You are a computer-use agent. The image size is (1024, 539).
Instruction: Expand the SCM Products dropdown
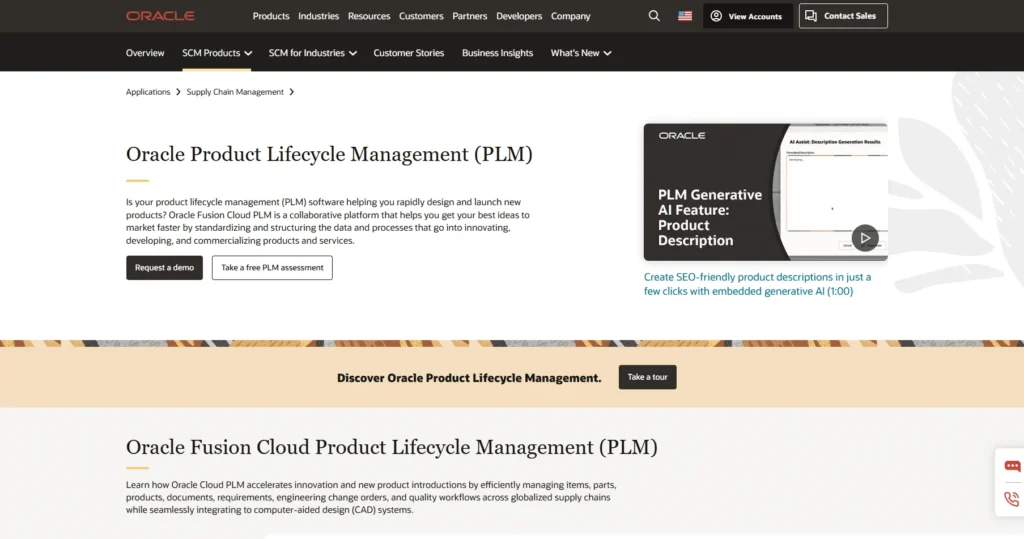click(x=217, y=53)
